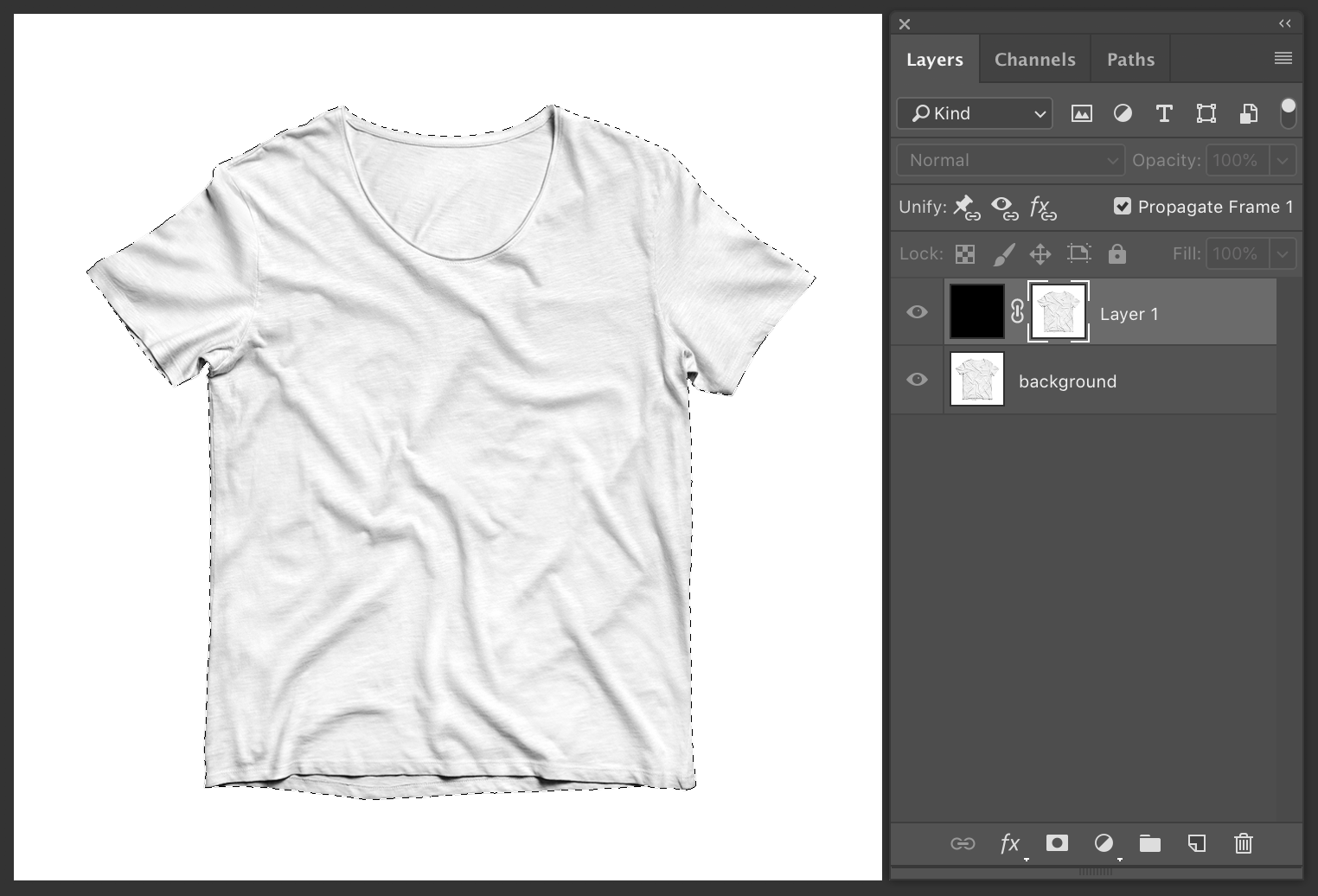1318x896 pixels.
Task: Filter layers by pixel layers
Action: point(1080,113)
